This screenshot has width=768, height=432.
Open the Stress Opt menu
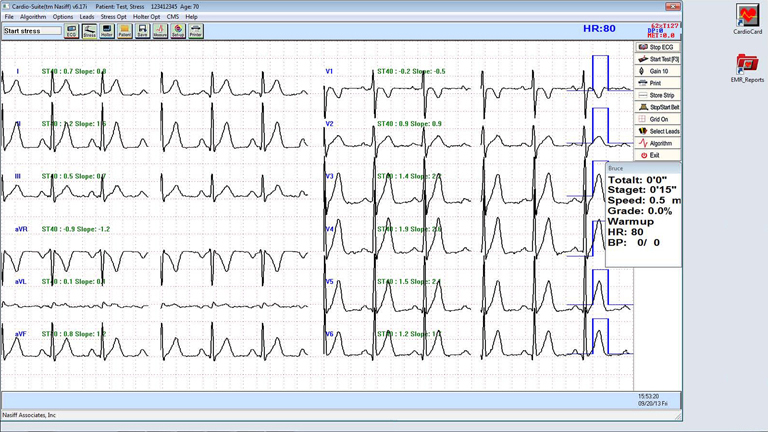[x=113, y=17]
